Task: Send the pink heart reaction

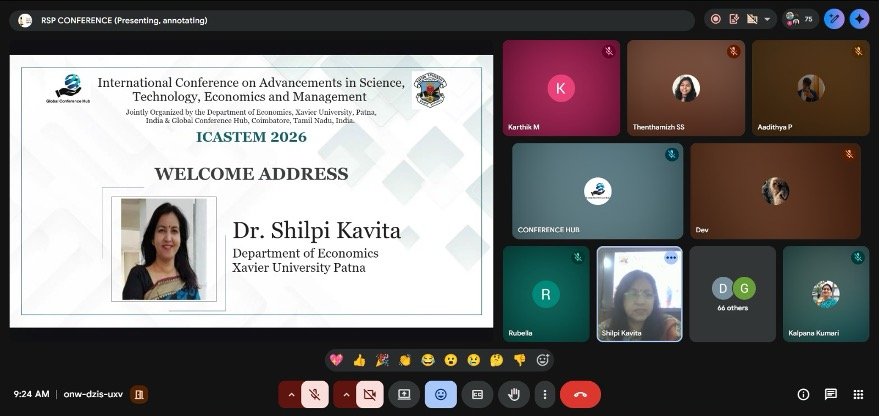Action: (x=336, y=360)
